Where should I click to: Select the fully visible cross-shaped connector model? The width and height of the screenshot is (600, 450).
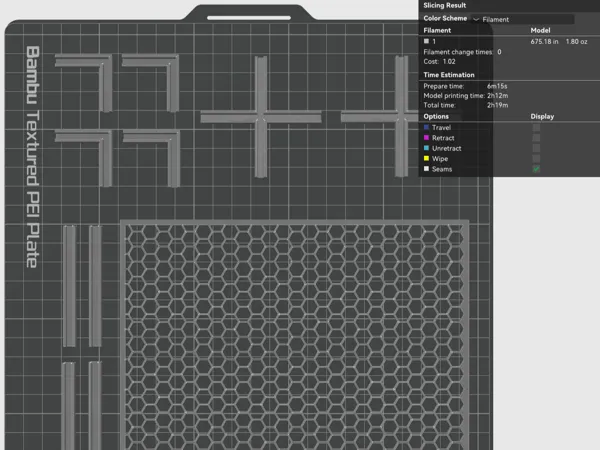point(261,117)
